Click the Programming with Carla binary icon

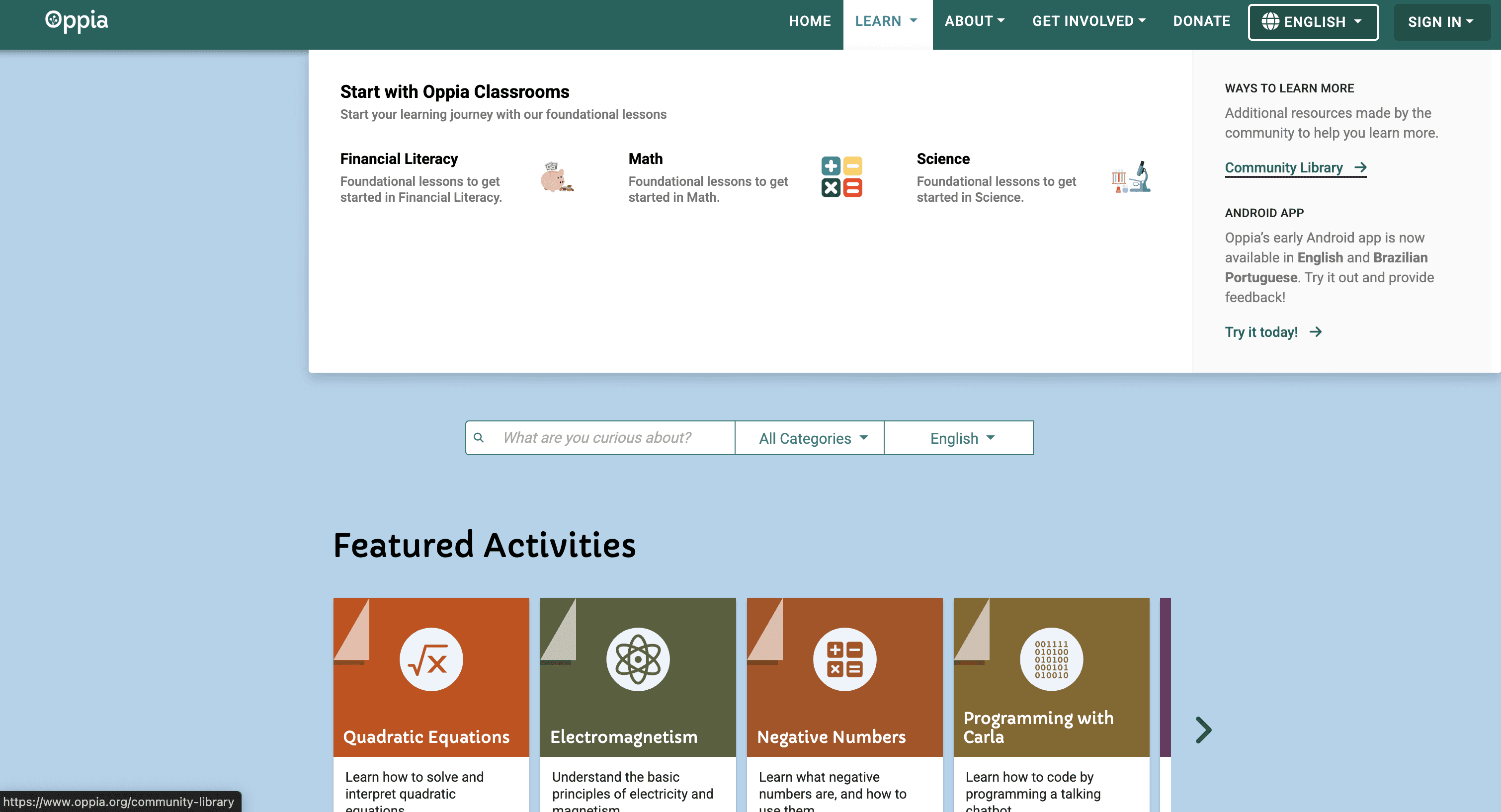pyautogui.click(x=1051, y=659)
